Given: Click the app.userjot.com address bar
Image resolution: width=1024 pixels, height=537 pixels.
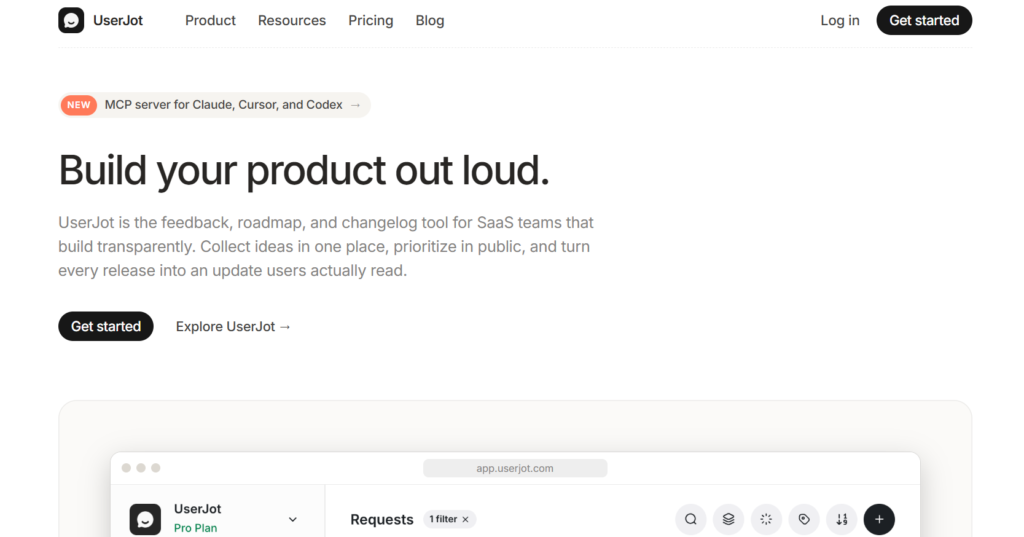Looking at the screenshot, I should (x=515, y=468).
